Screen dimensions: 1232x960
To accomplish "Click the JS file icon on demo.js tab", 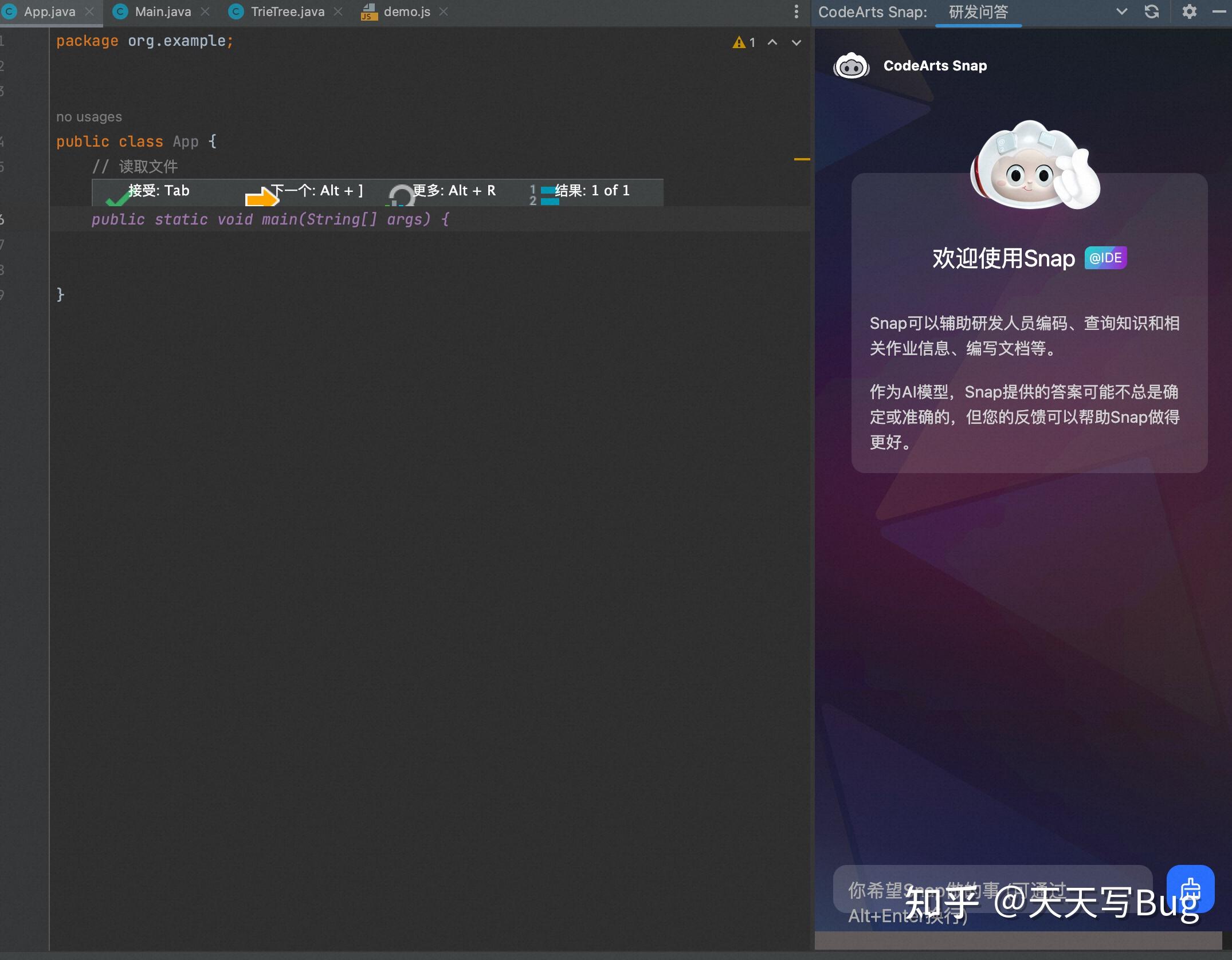I will pos(368,11).
